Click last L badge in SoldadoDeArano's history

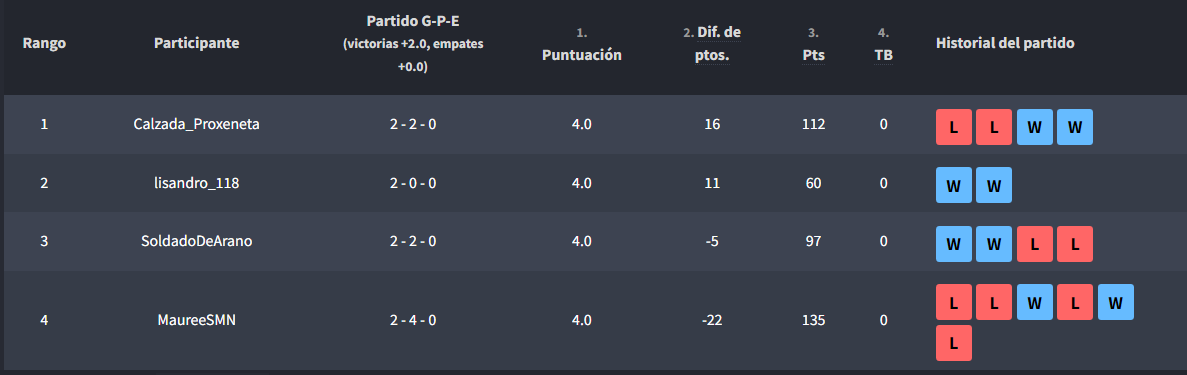pos(1075,244)
